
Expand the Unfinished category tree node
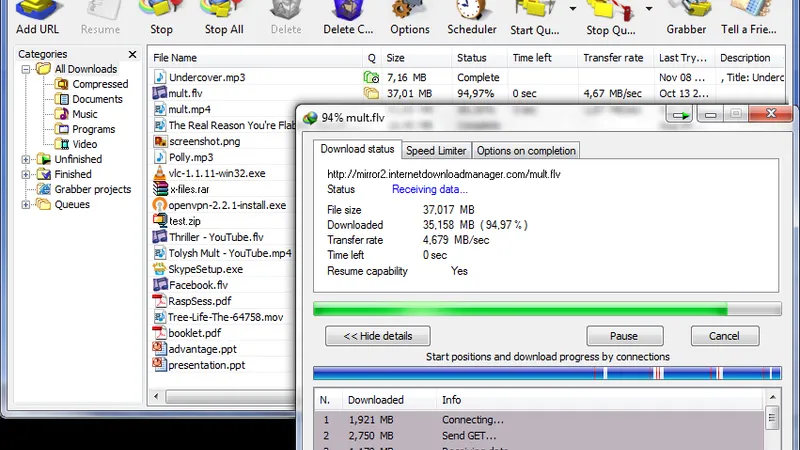[x=26, y=159]
